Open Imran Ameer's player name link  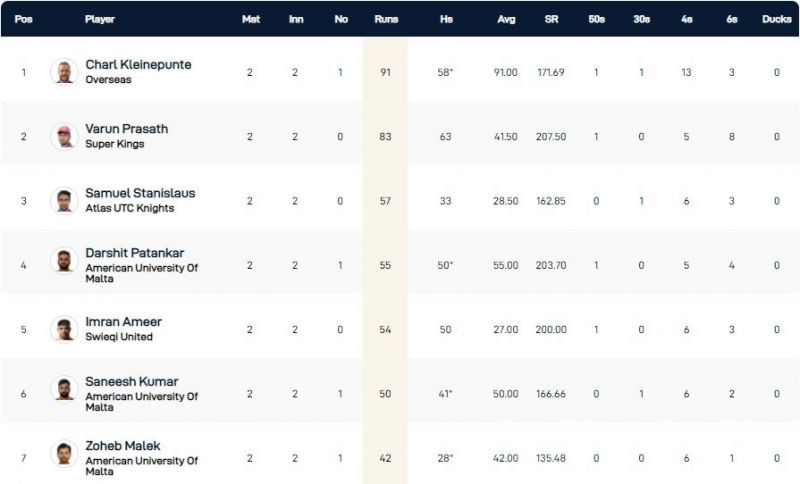coord(123,322)
